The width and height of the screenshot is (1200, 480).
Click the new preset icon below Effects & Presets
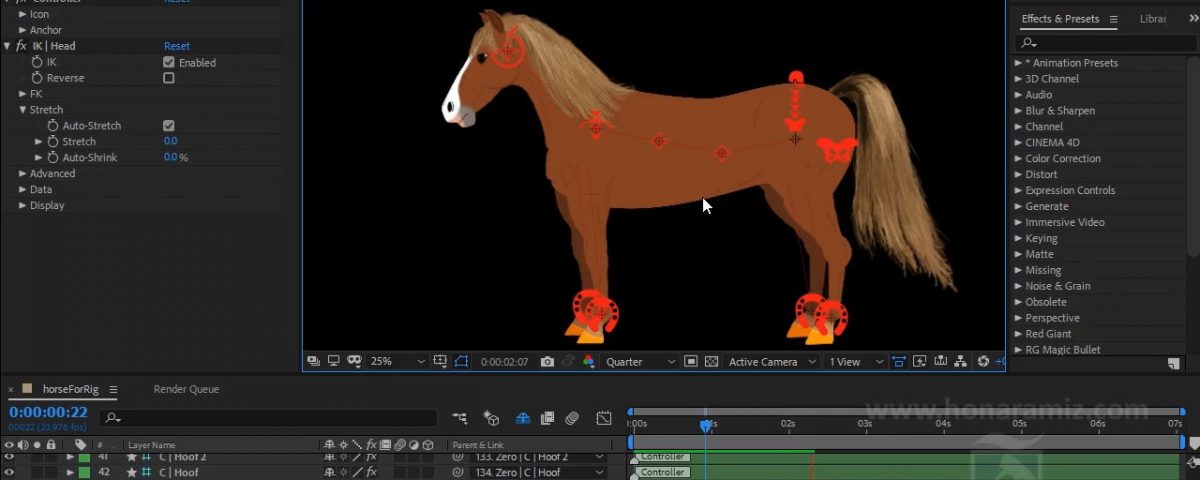click(x=1174, y=365)
